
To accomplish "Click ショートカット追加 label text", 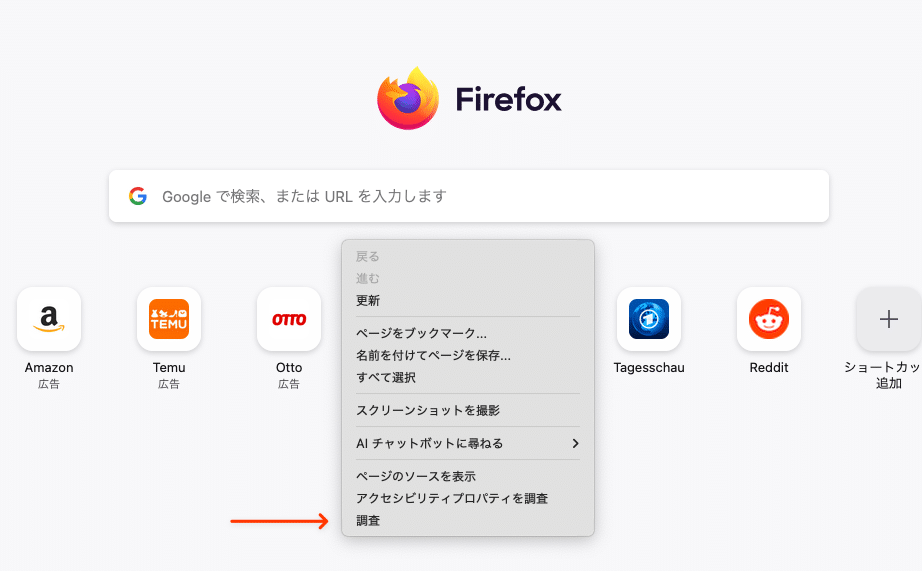I will pos(884,375).
